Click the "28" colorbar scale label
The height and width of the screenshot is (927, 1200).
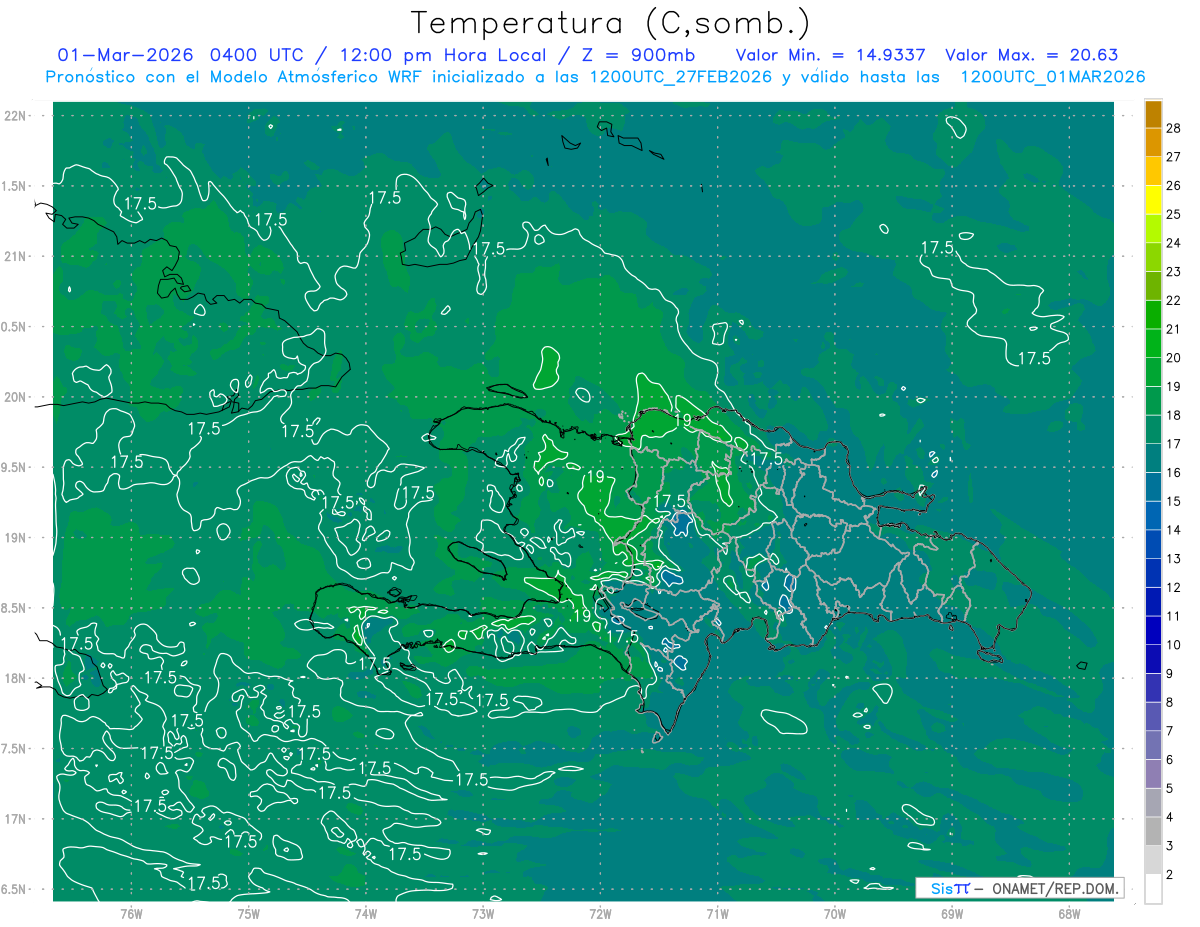1174,128
